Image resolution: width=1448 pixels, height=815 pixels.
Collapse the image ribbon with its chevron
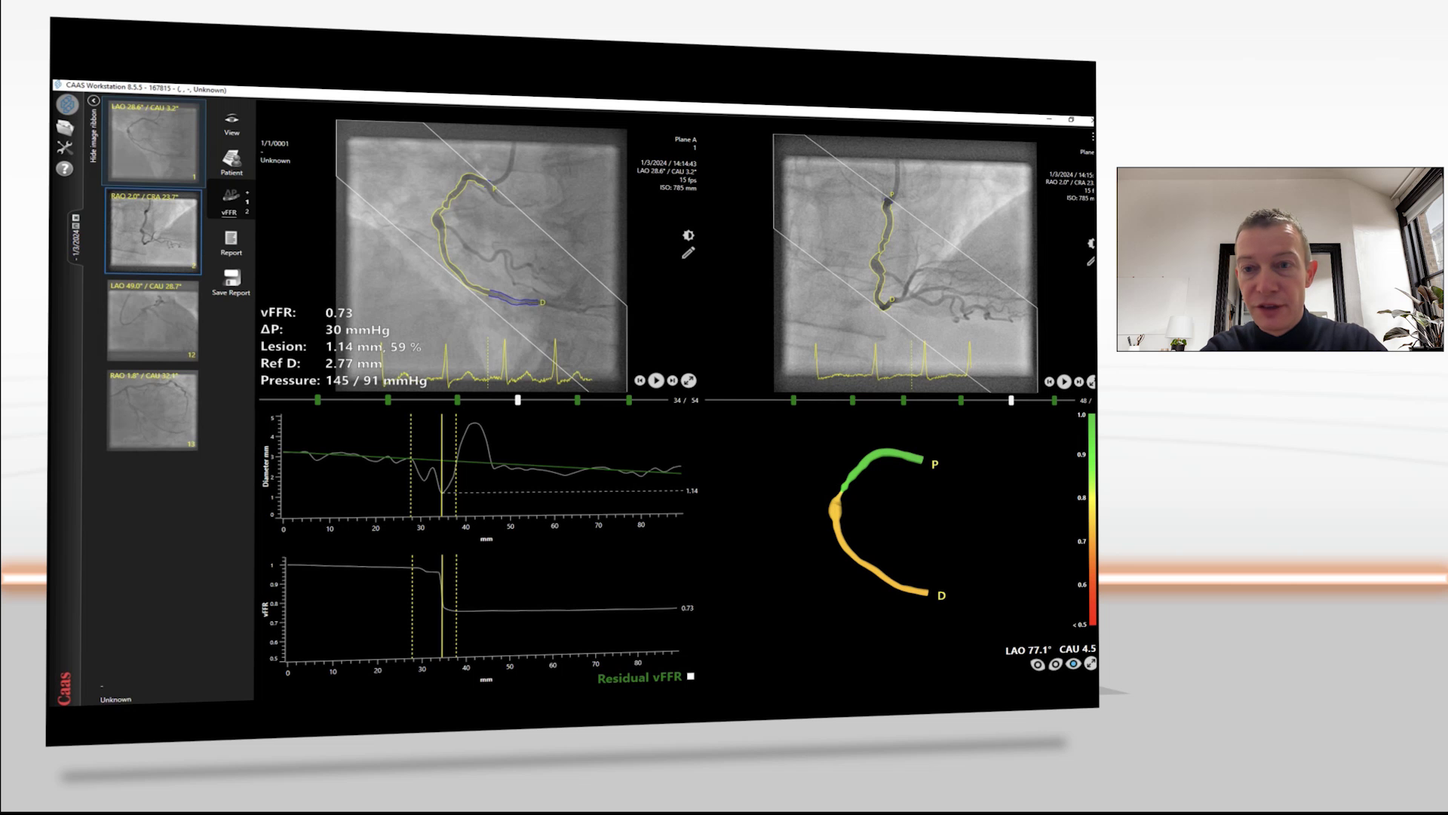(x=93, y=100)
